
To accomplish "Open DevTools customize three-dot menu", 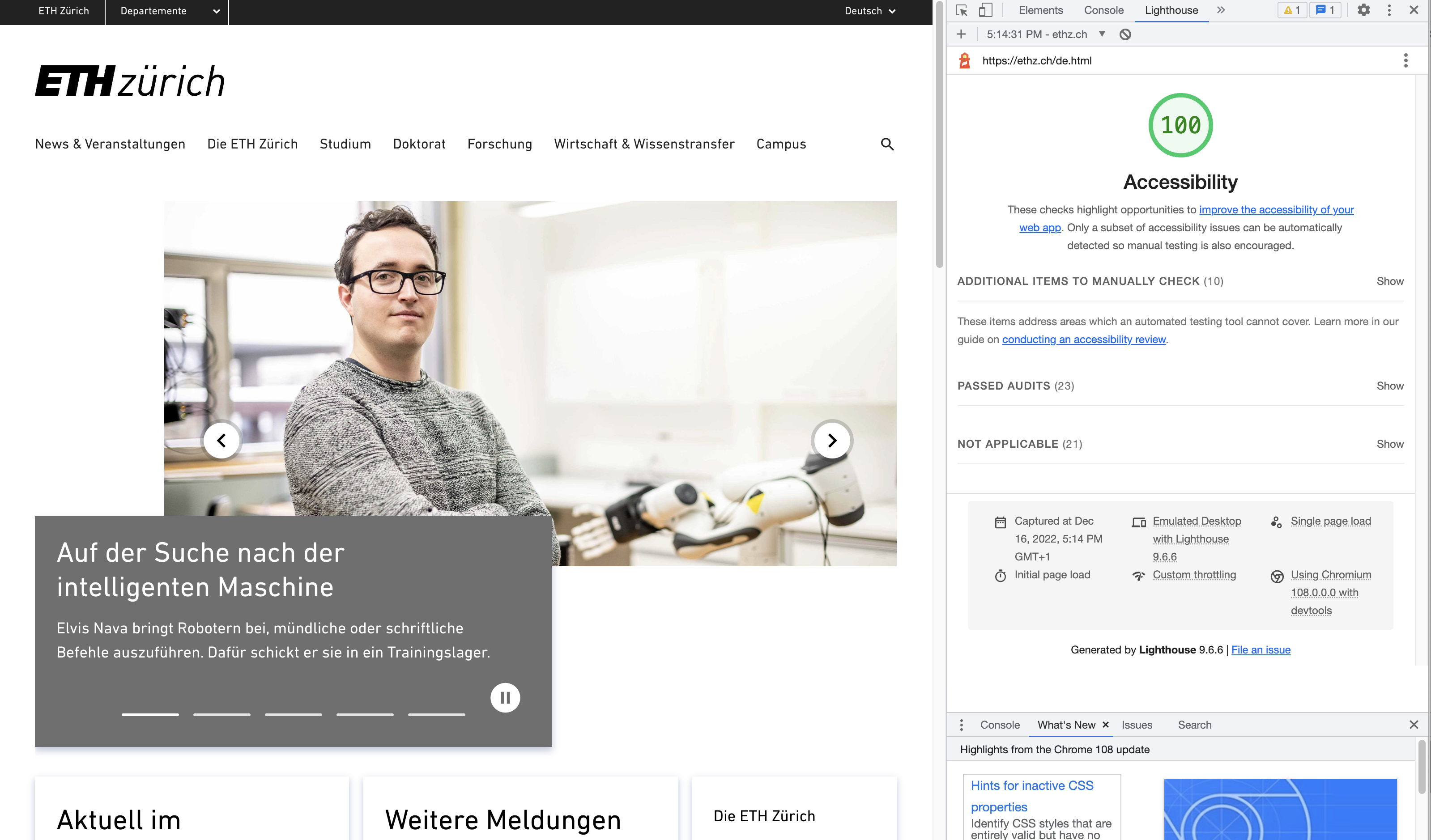I will [x=1389, y=10].
